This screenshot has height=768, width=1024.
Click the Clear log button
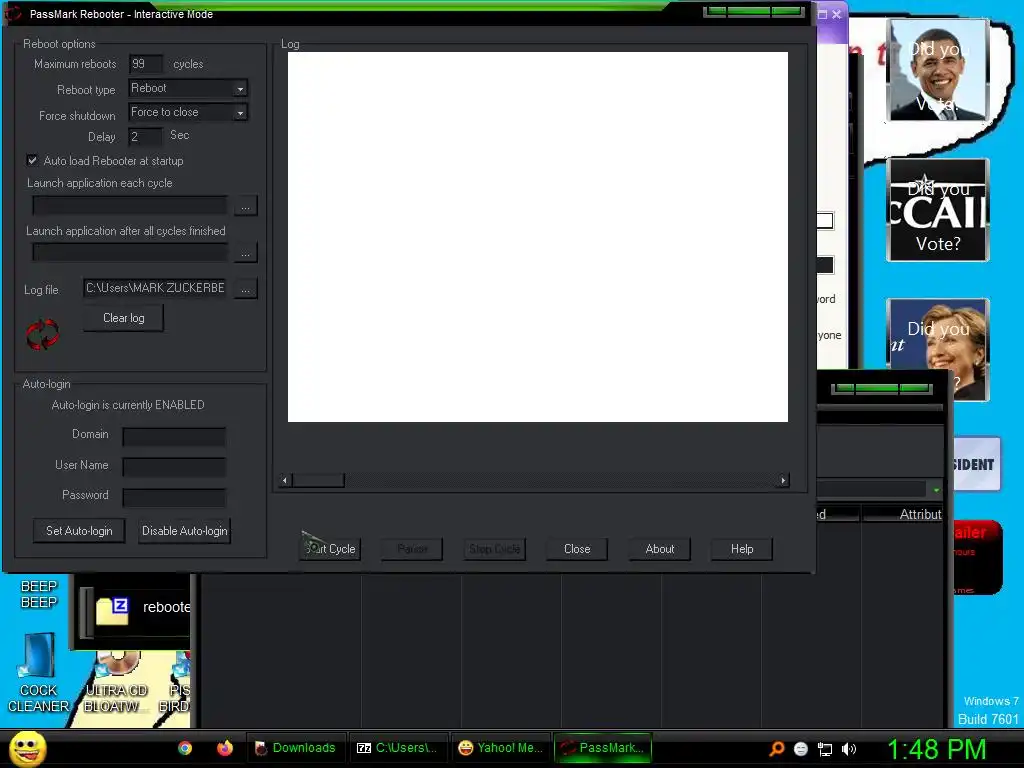click(x=123, y=318)
